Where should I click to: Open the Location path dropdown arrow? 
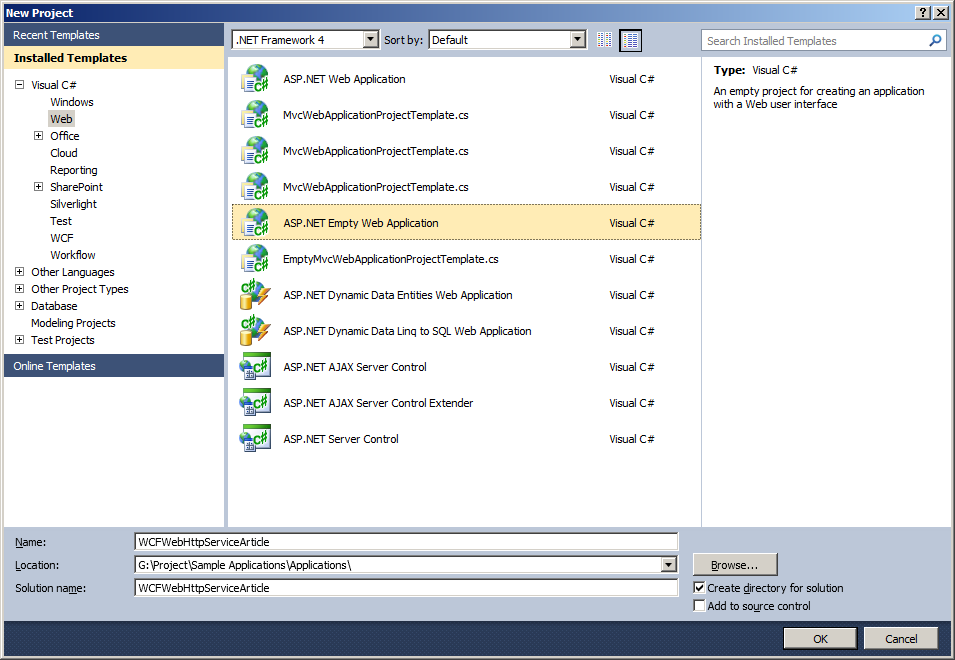click(x=668, y=565)
